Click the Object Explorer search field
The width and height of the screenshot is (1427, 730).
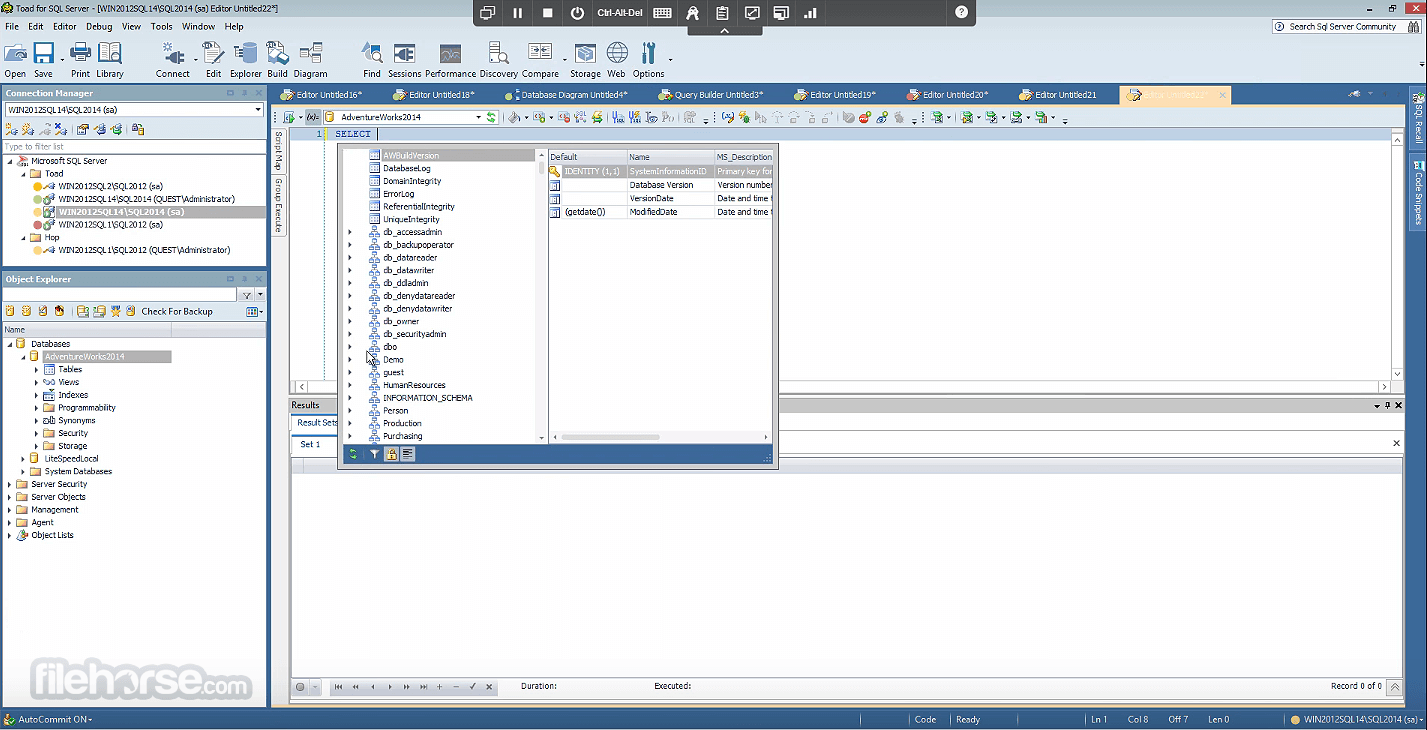pyautogui.click(x=121, y=295)
